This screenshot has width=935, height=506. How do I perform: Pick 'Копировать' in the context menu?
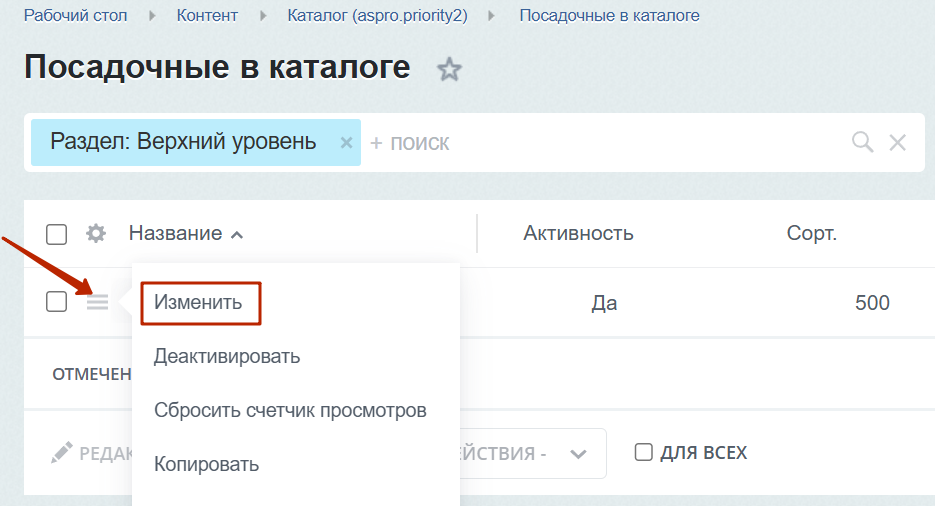206,464
